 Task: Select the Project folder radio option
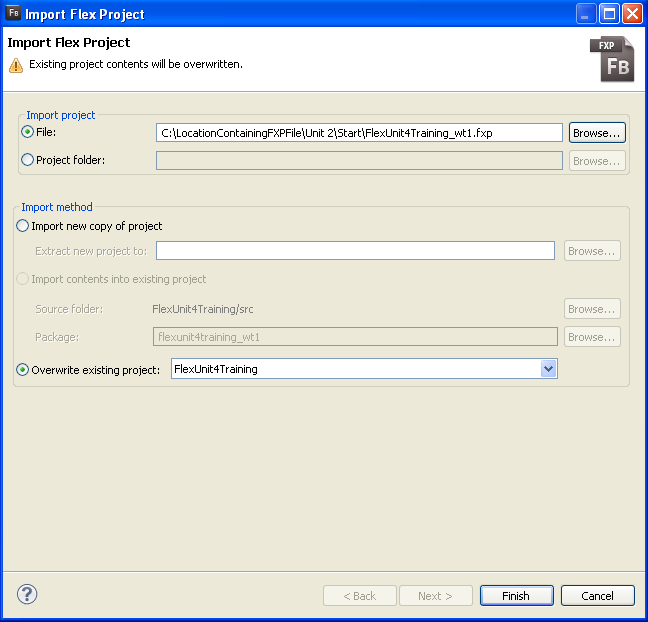(x=27, y=160)
